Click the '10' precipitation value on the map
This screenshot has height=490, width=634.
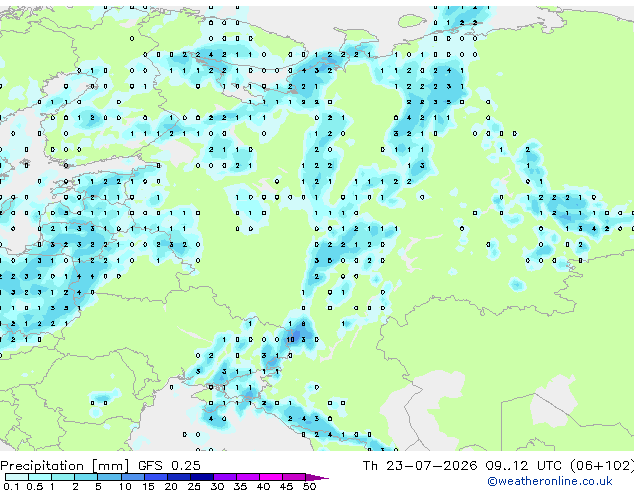point(290,340)
